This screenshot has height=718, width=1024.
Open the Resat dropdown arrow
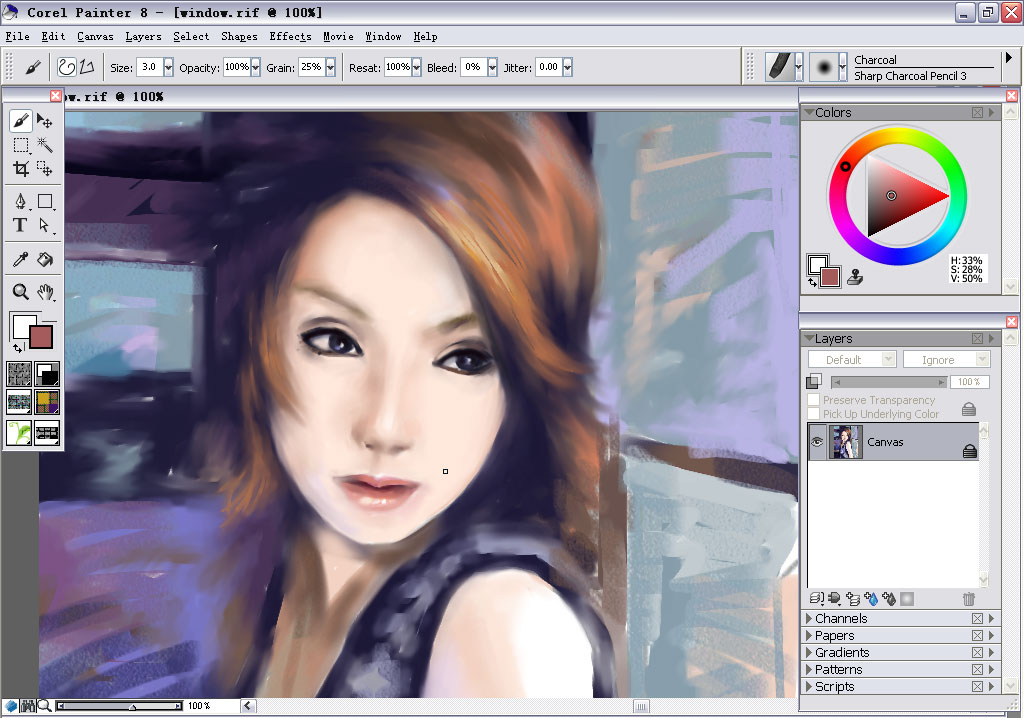[417, 67]
